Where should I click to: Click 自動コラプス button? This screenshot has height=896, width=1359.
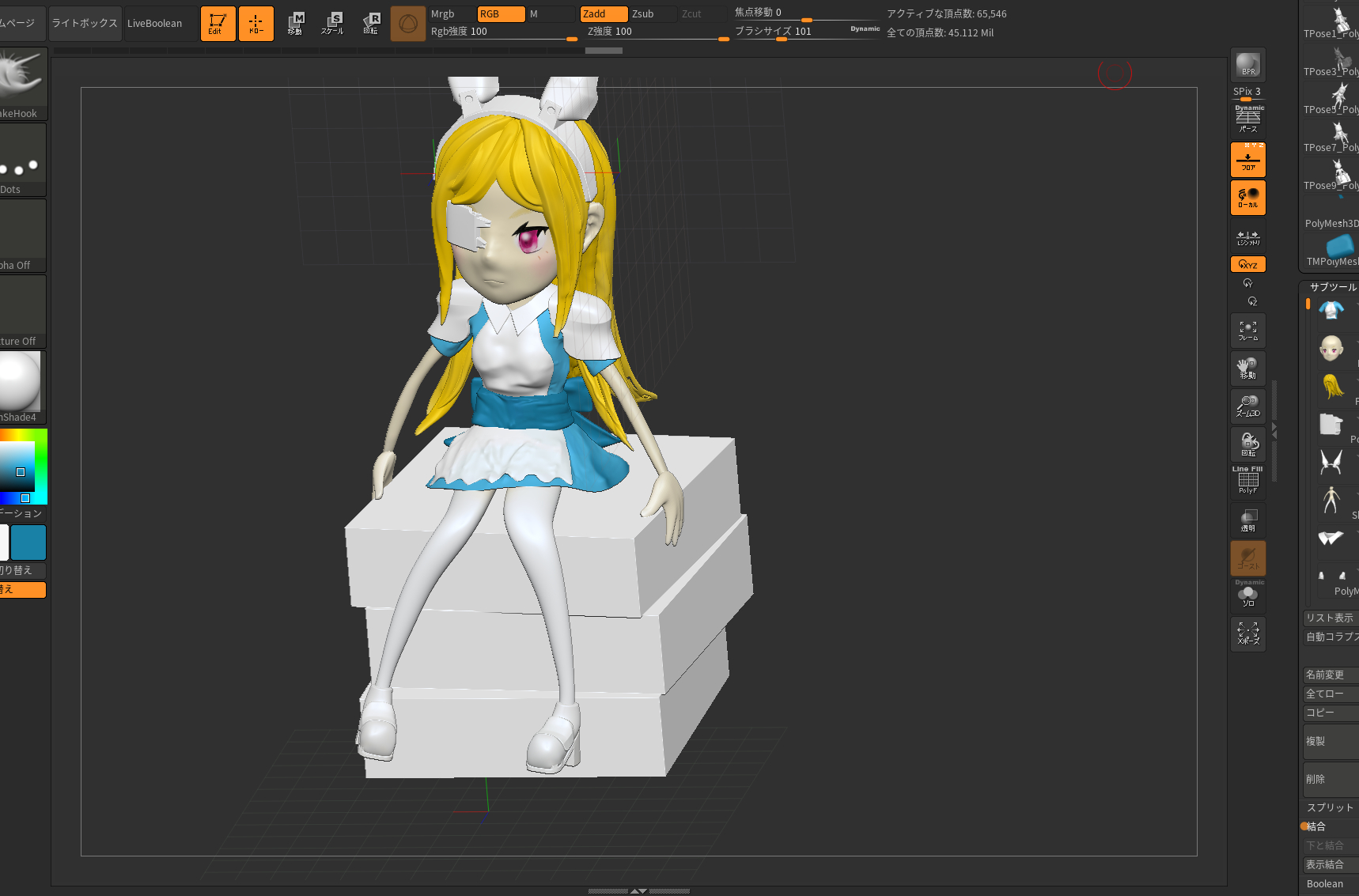[1331, 637]
